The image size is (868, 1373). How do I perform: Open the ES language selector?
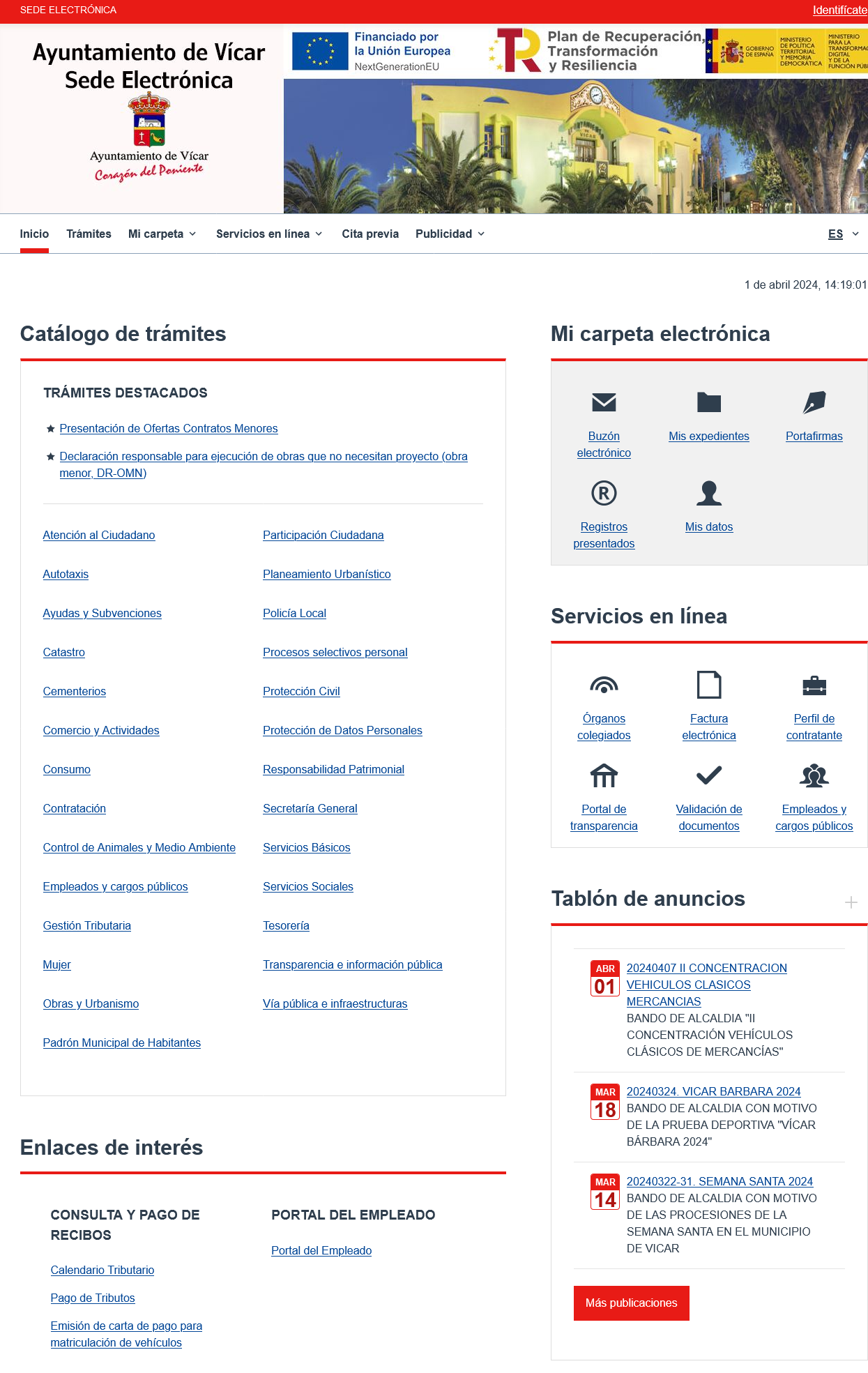844,234
